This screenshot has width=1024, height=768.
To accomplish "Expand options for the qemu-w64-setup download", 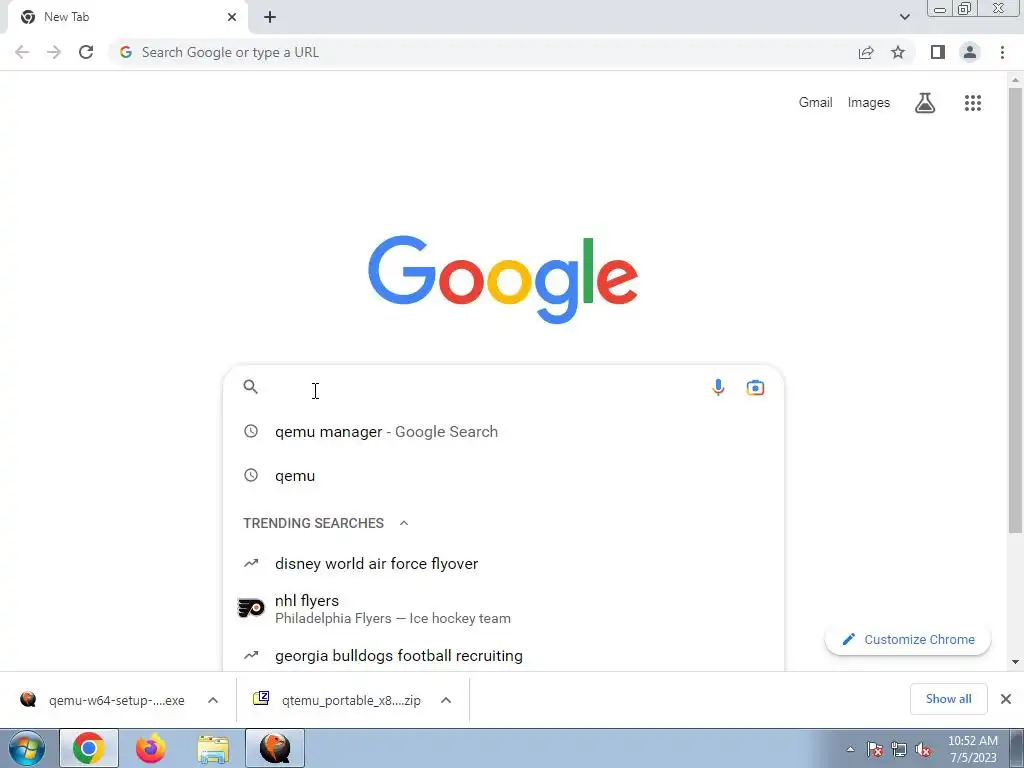I will click(213, 700).
